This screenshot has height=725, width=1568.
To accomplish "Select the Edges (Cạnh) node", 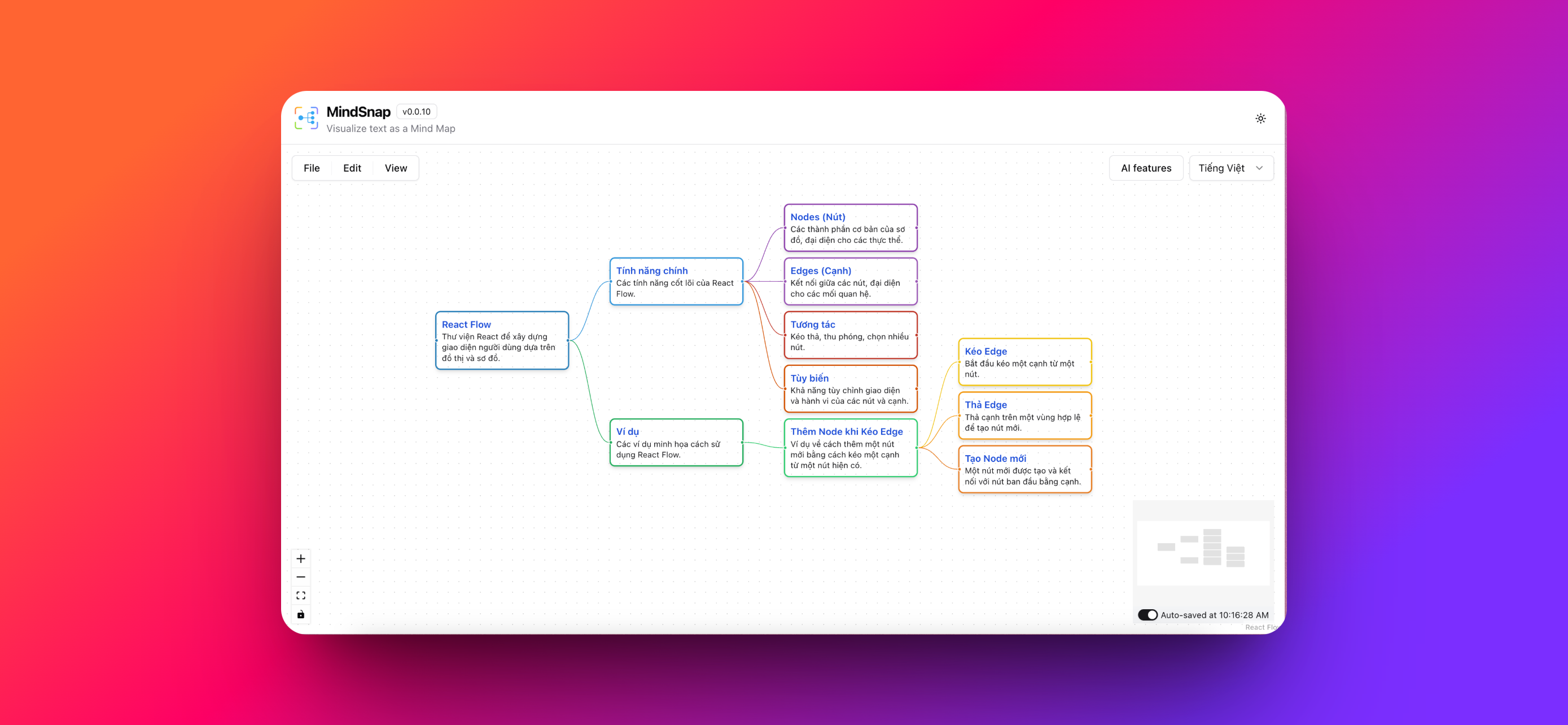I will [x=851, y=281].
